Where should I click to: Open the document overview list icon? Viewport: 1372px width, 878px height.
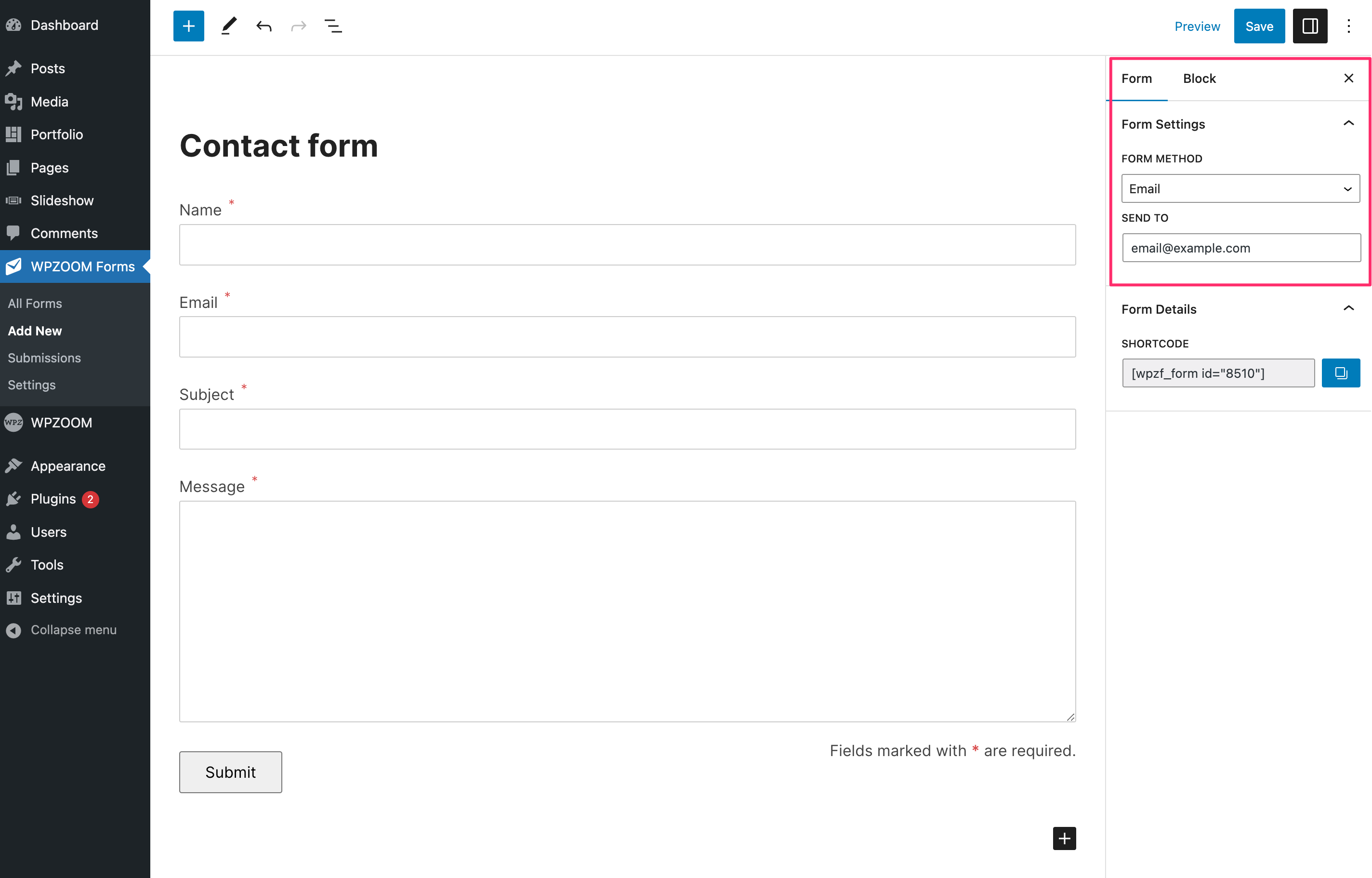coord(333,26)
